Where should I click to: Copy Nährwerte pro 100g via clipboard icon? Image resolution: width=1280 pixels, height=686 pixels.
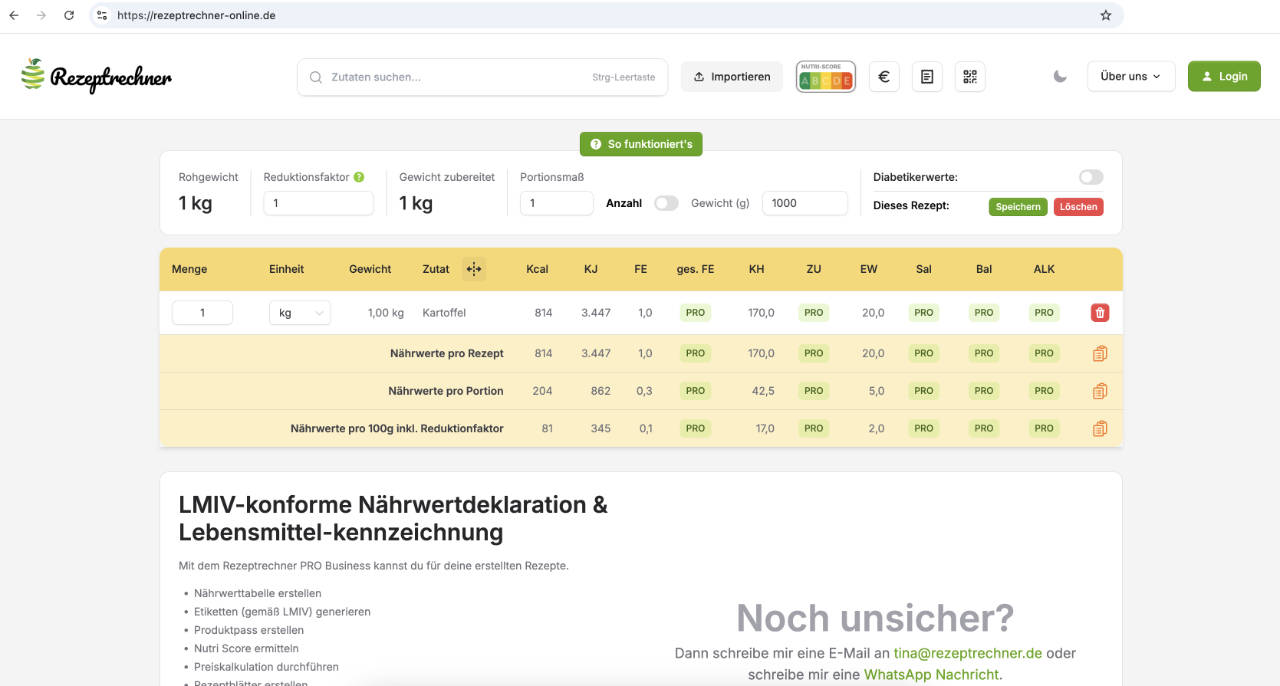pos(1100,428)
